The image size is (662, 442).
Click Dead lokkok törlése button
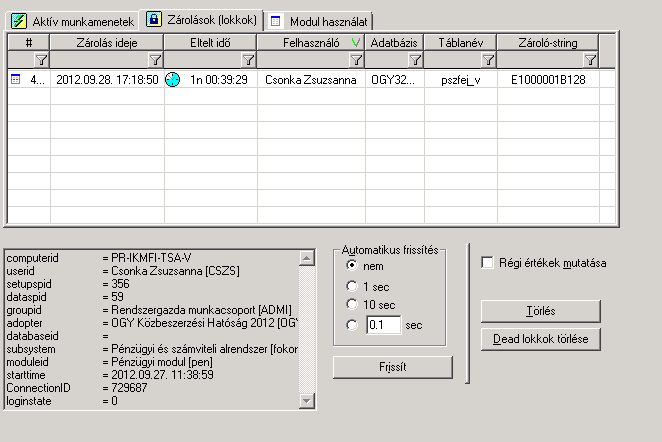coord(541,339)
